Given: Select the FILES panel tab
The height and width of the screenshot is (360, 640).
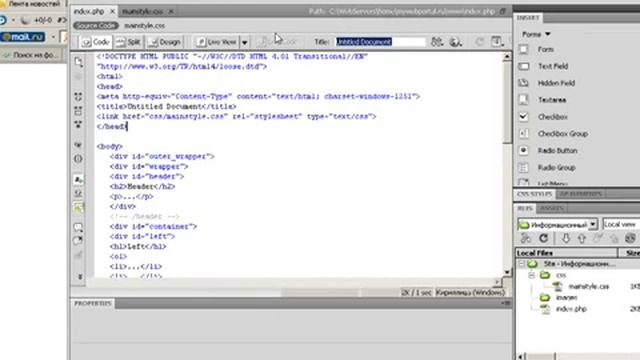Looking at the screenshot, I should (525, 208).
